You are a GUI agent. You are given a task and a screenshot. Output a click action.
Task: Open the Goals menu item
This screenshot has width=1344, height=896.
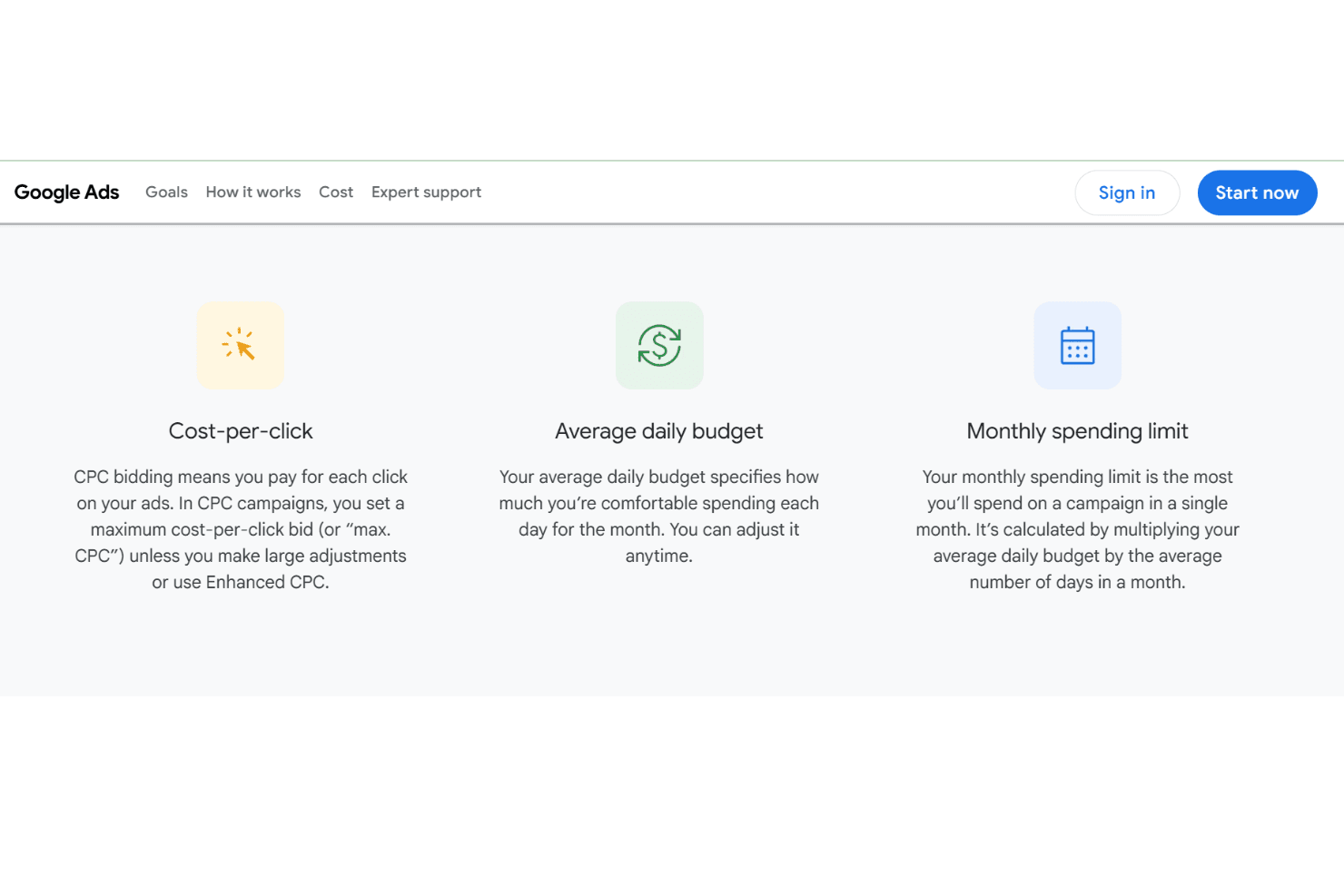click(166, 192)
